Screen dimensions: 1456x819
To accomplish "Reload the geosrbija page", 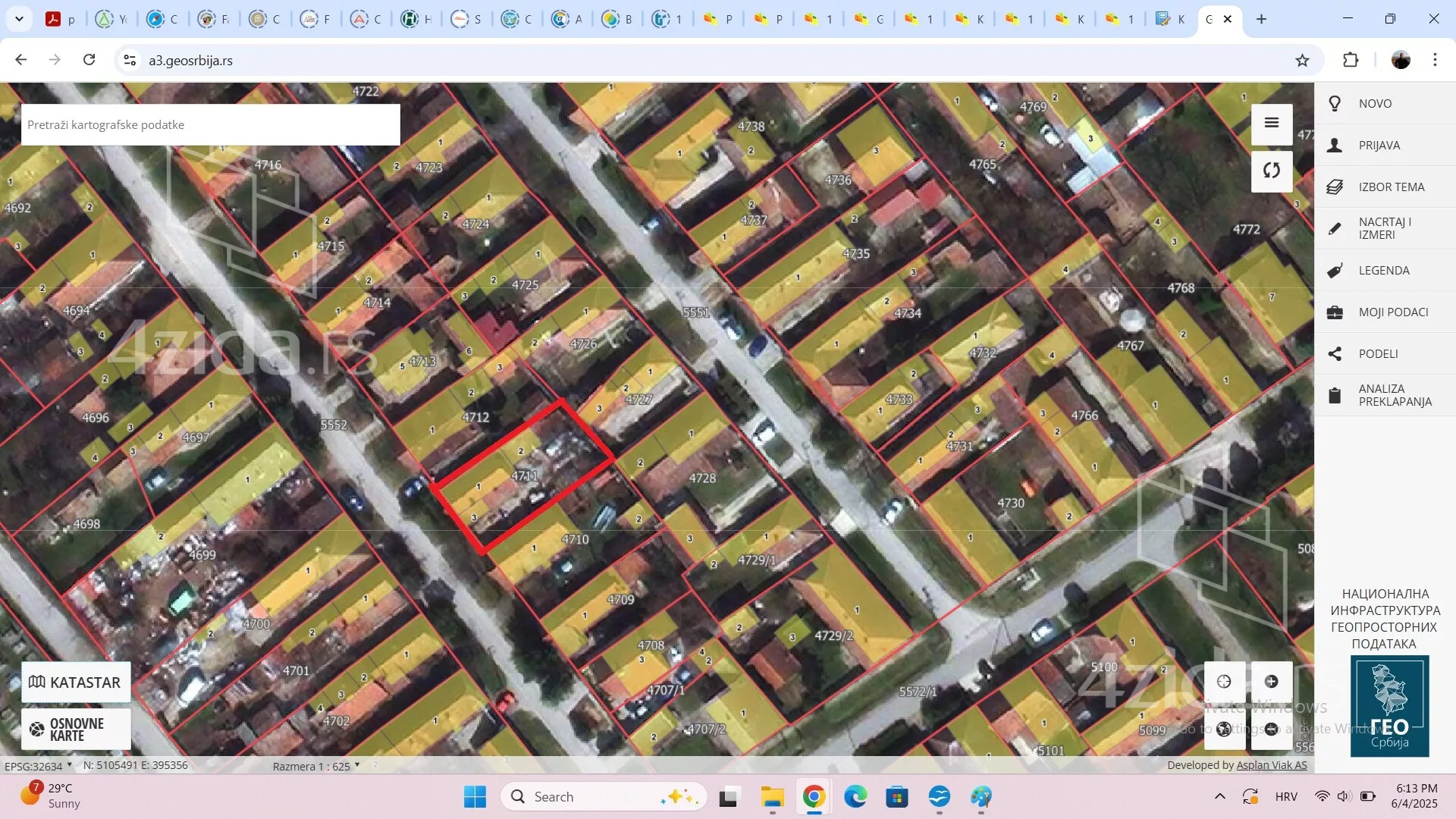I will point(89,60).
